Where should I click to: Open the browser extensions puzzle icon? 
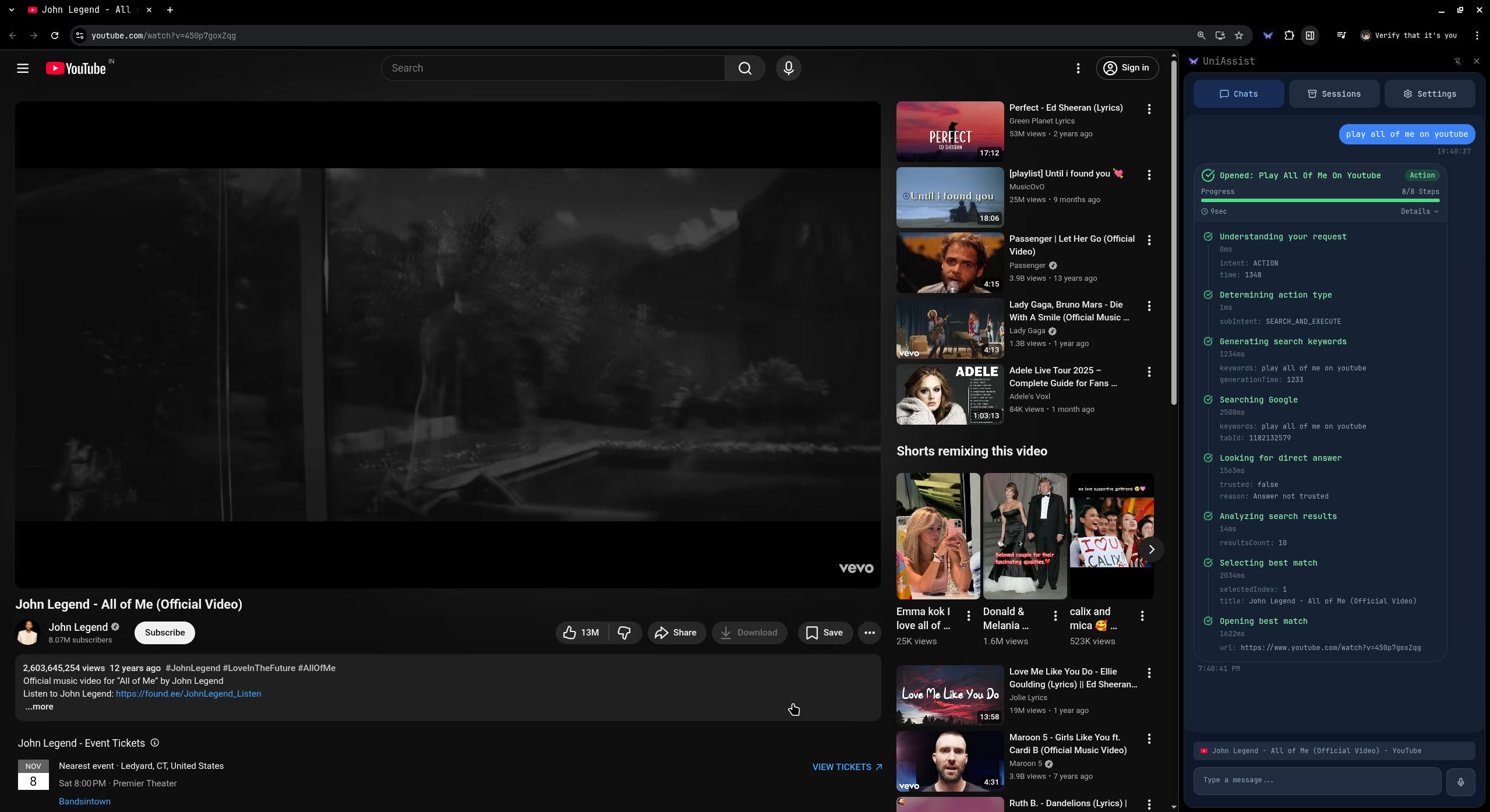click(x=1289, y=36)
